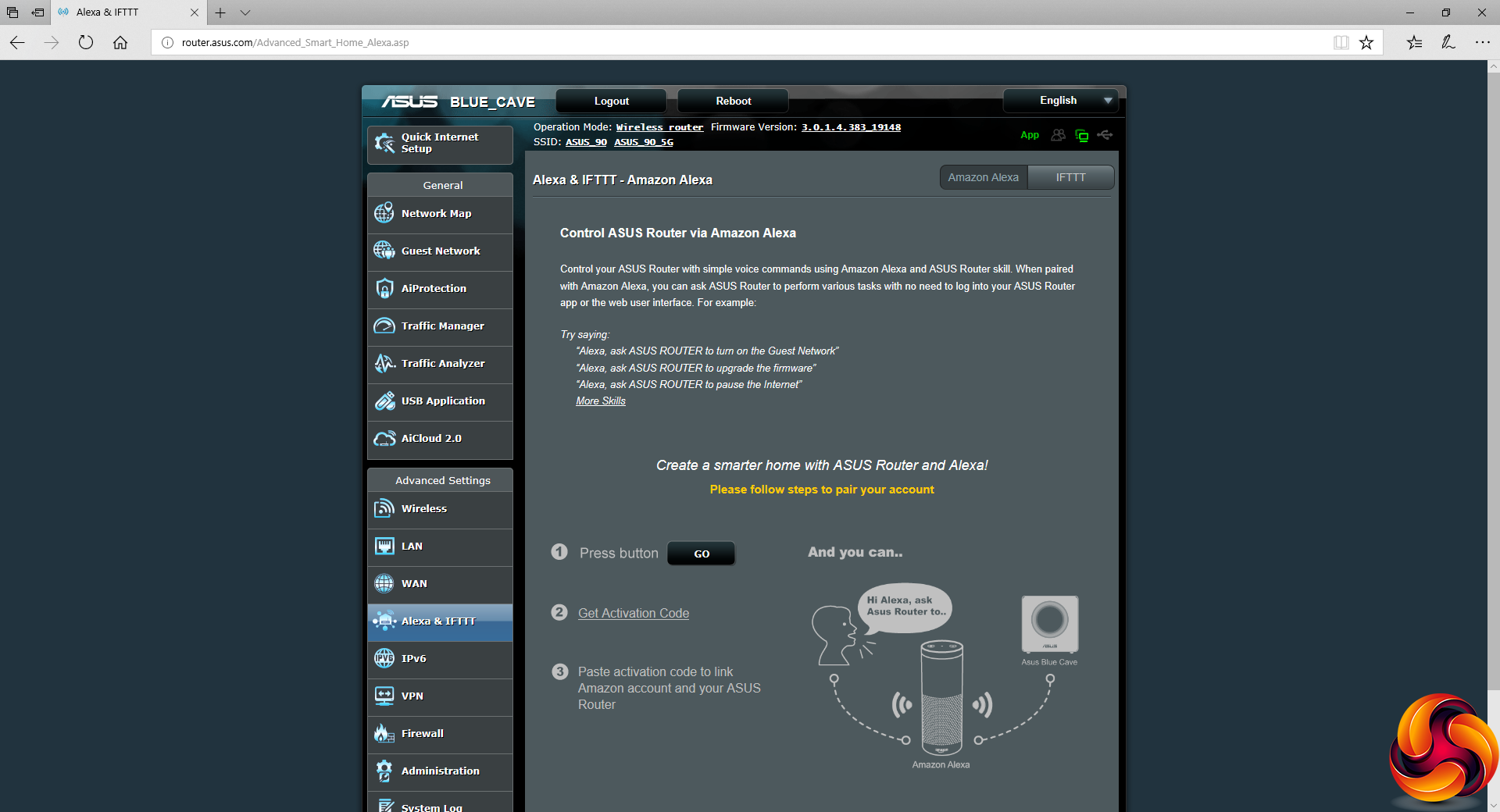Click the Asus Blue Cave router image
This screenshot has height=812, width=1500.
click(1050, 624)
